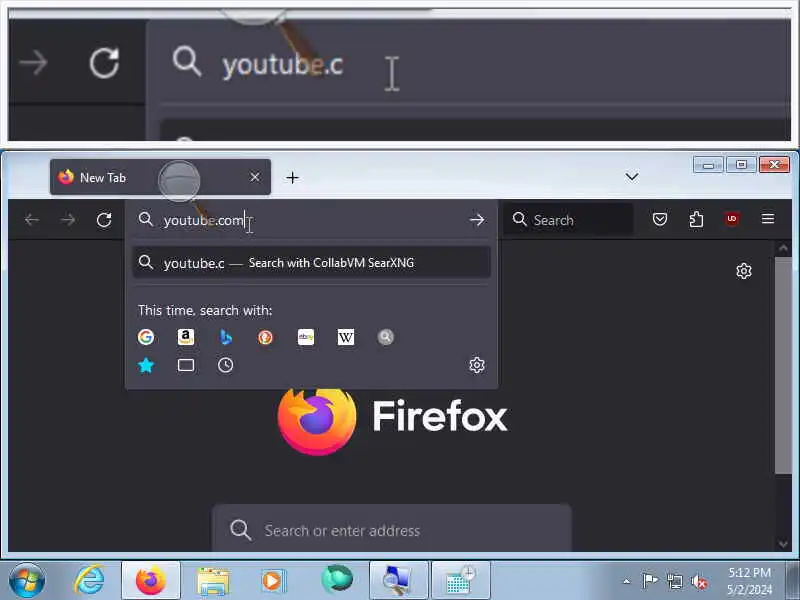The image size is (800, 600).
Task: Search this time with Amazon
Action: [186, 337]
